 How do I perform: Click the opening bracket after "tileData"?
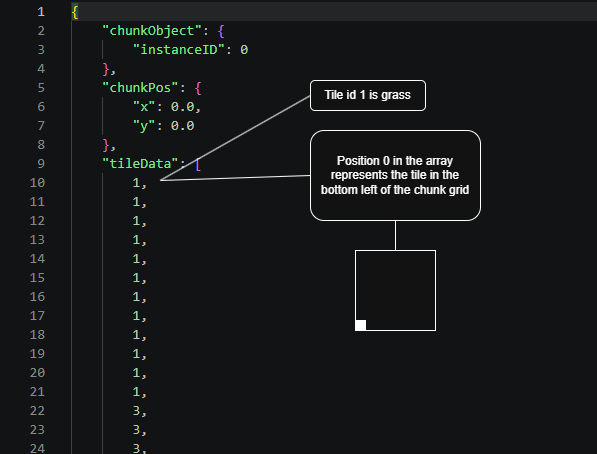pyautogui.click(x=198, y=165)
